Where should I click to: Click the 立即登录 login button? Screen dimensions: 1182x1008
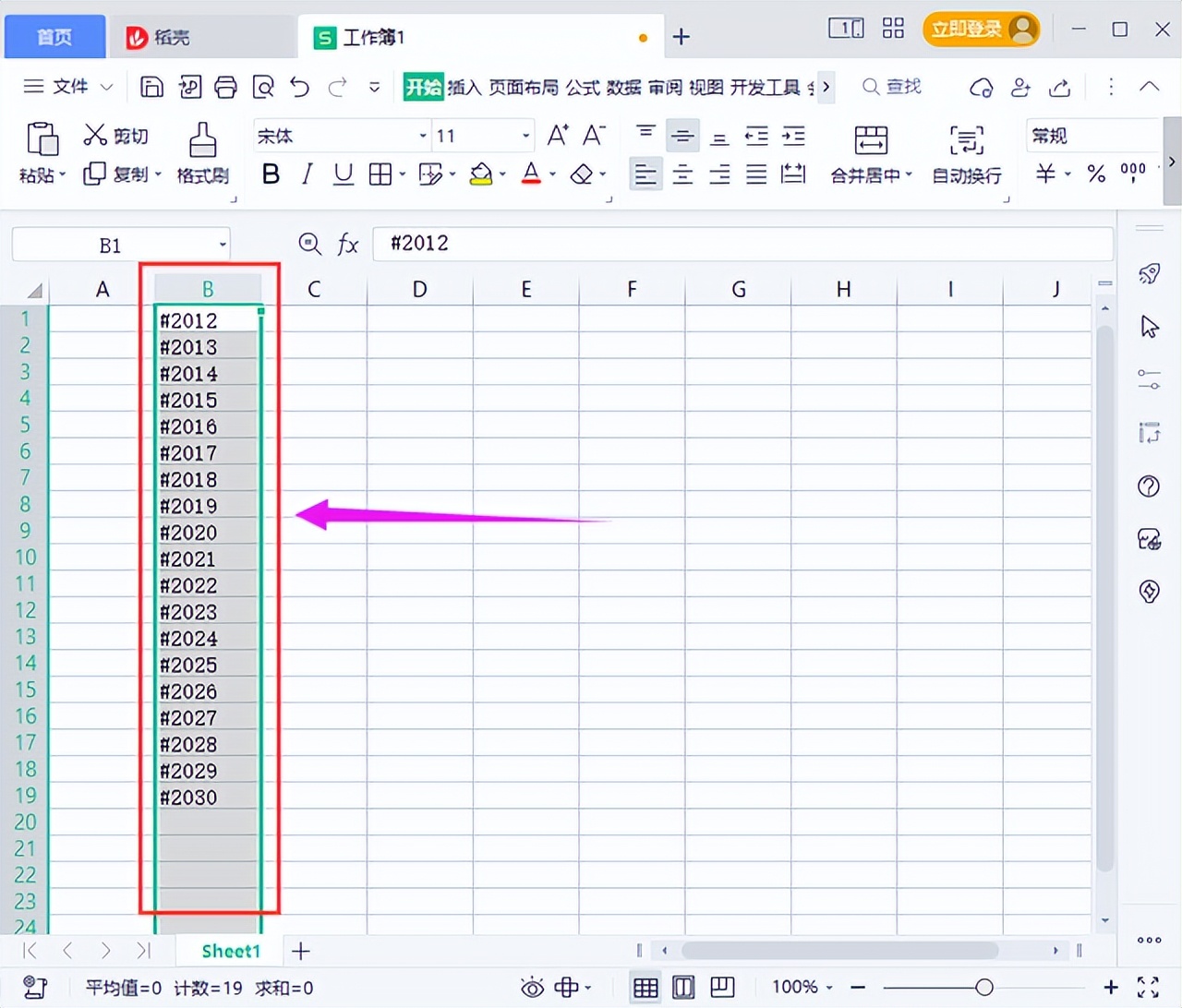(981, 29)
